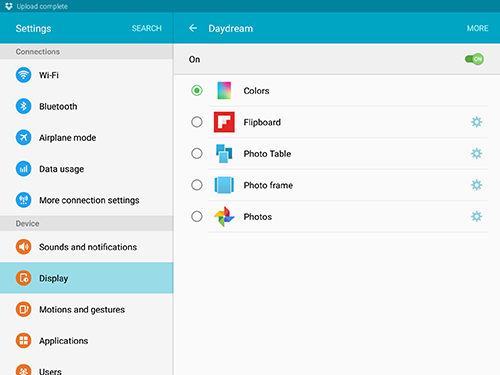Image resolution: width=500 pixels, height=375 pixels.
Task: Open Photos daydream settings gear
Action: click(x=476, y=216)
